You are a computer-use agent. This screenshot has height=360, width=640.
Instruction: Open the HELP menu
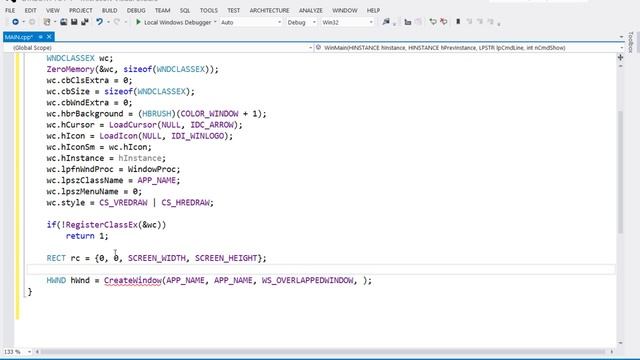[373, 10]
